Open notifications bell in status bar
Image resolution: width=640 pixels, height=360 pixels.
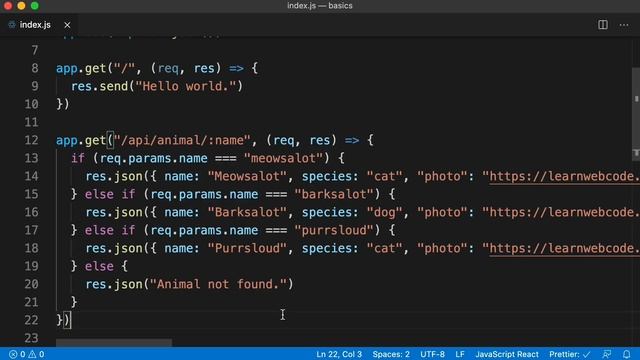627,354
